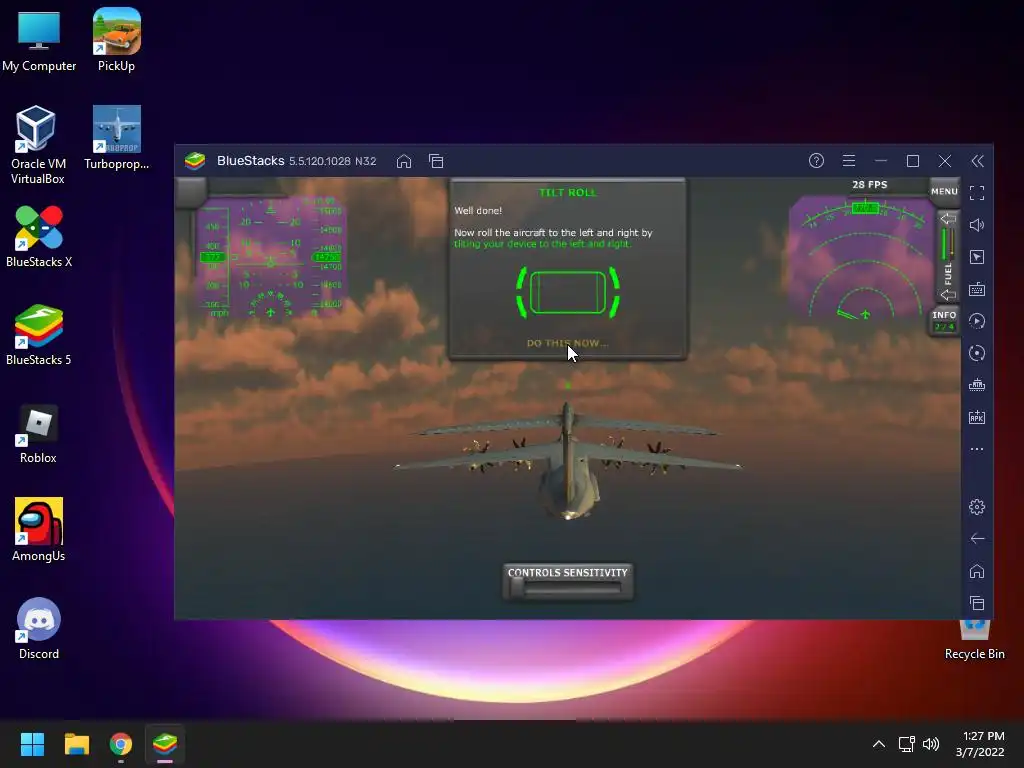This screenshot has width=1024, height=768.
Task: Open the BlueStacks hamburger menu
Action: pyautogui.click(x=848, y=161)
